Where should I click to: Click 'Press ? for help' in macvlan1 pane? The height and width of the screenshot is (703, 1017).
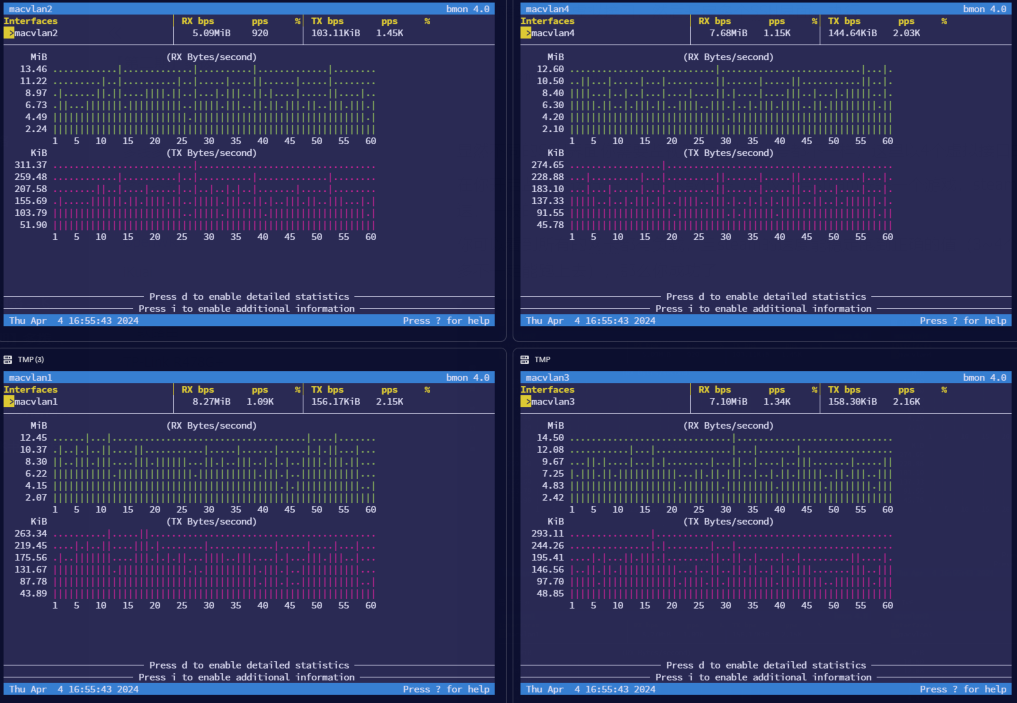click(x=446, y=689)
